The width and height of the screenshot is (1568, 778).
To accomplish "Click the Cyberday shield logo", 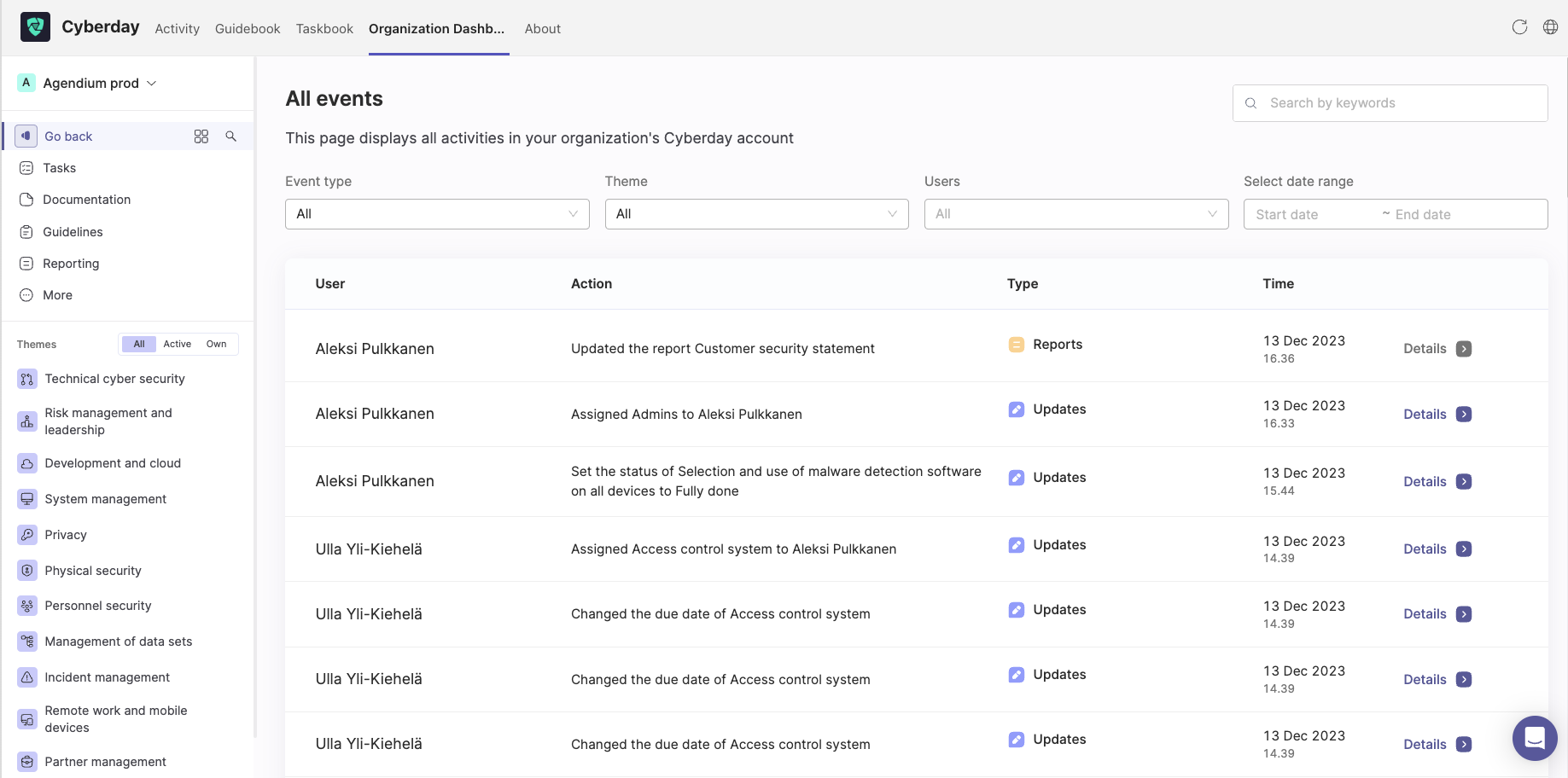I will coord(35,27).
